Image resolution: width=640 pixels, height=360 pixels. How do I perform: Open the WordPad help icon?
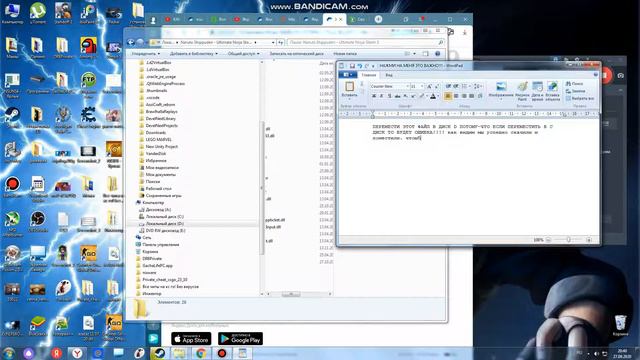(x=596, y=75)
